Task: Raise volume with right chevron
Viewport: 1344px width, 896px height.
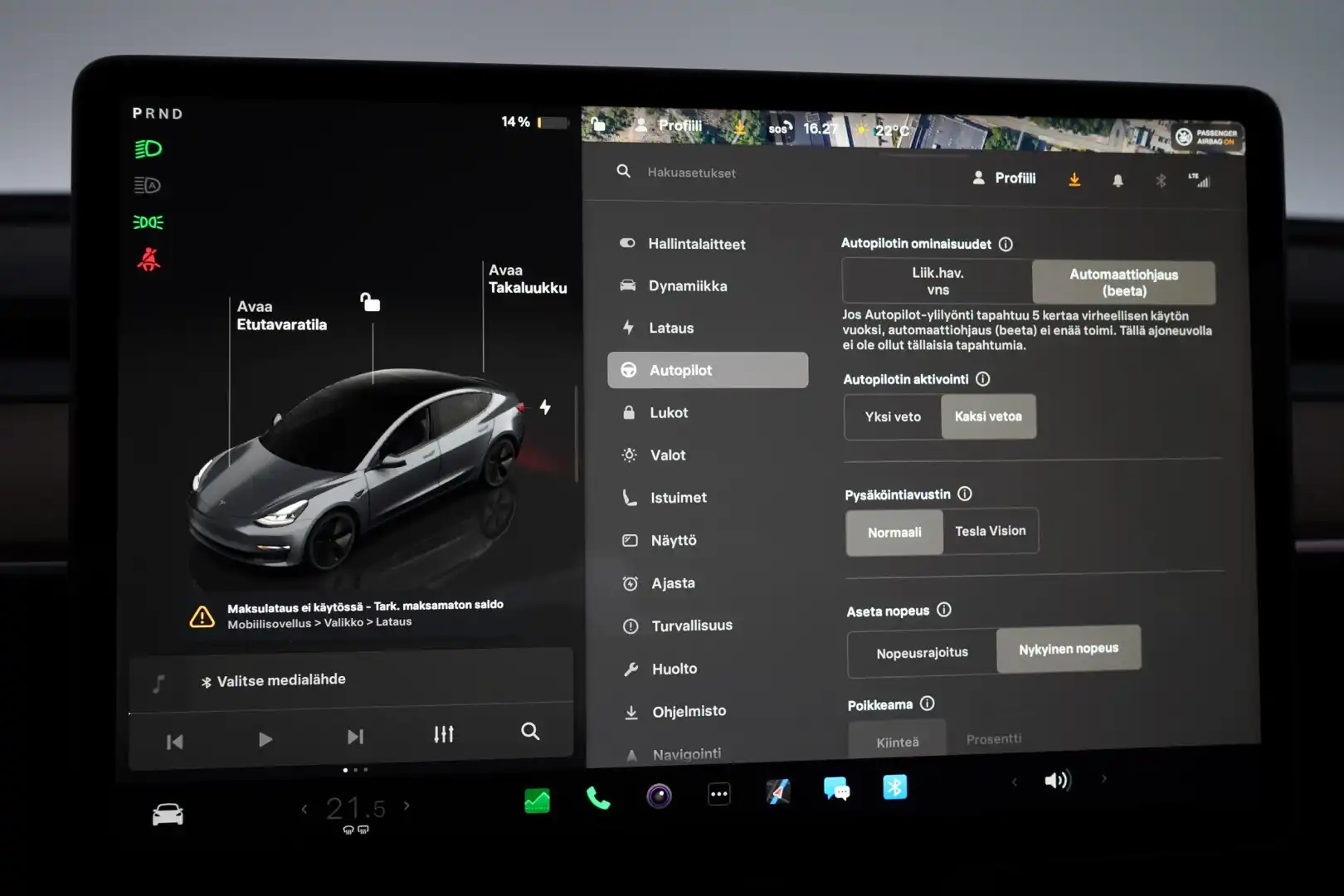Action: coord(1103,778)
